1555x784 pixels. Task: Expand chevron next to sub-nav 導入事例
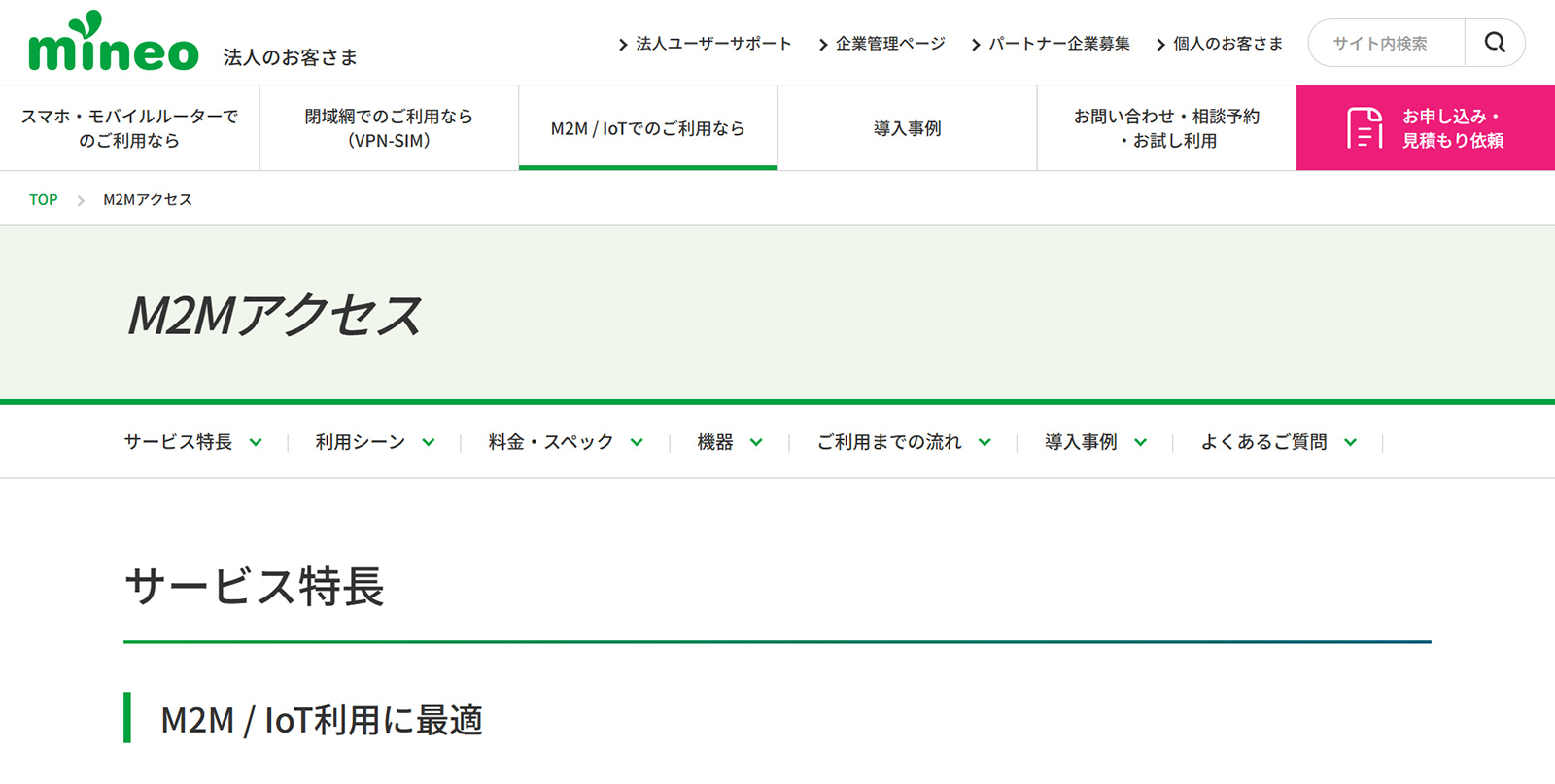coord(1140,442)
